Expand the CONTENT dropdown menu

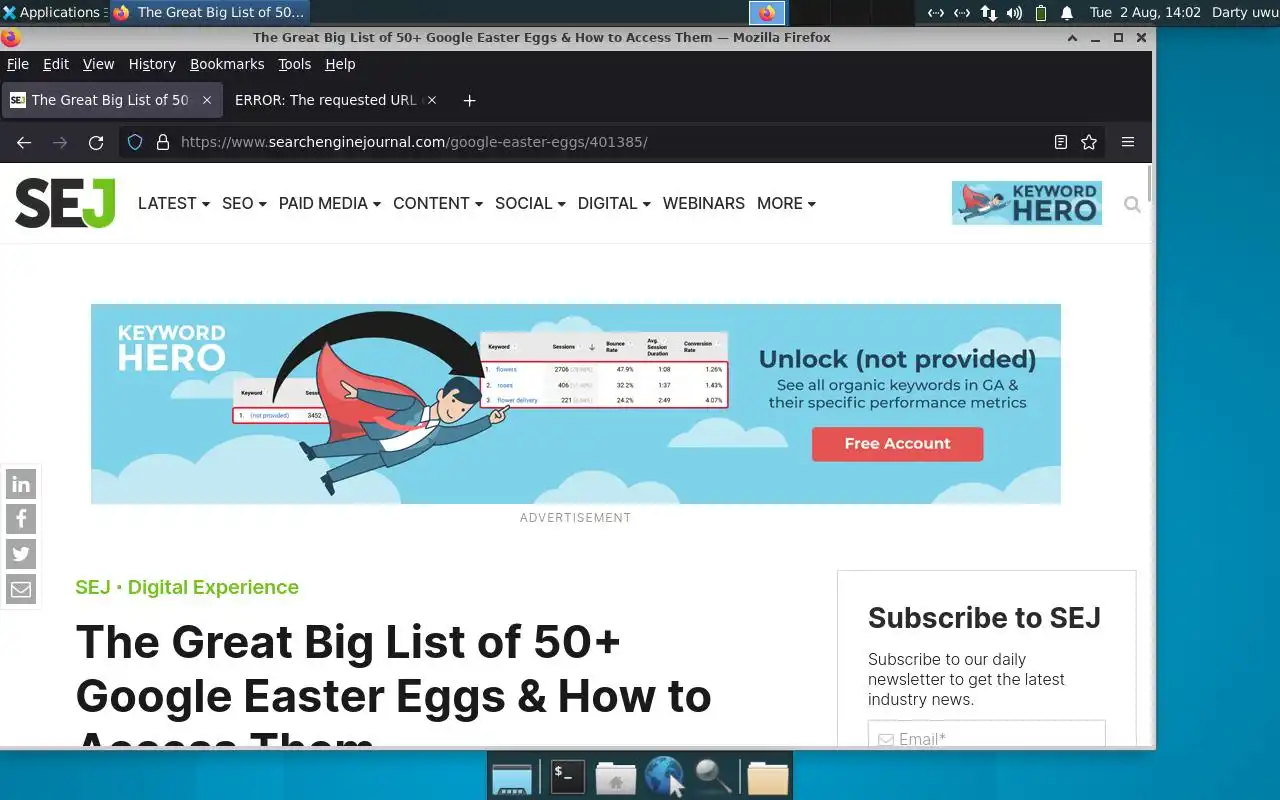(438, 203)
